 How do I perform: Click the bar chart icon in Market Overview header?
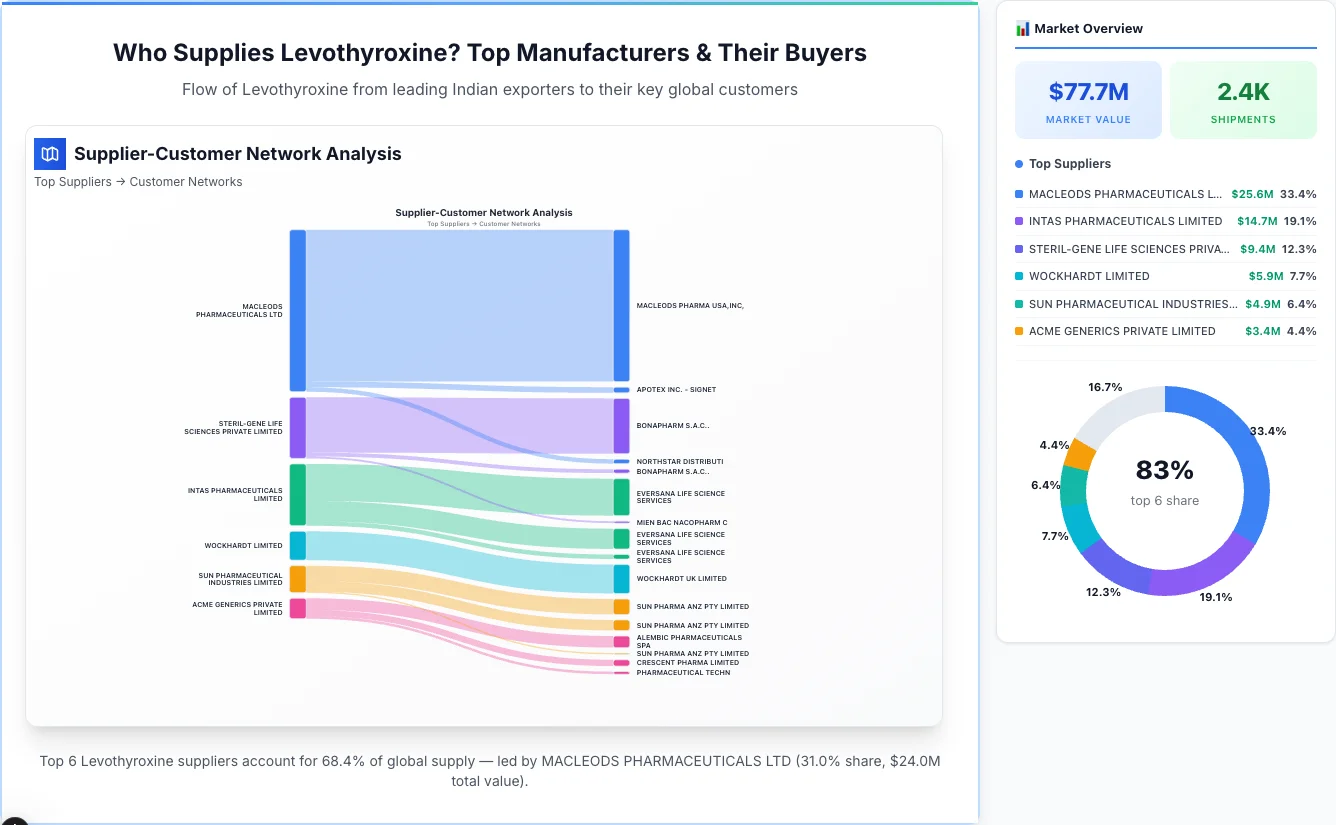(x=1021, y=28)
